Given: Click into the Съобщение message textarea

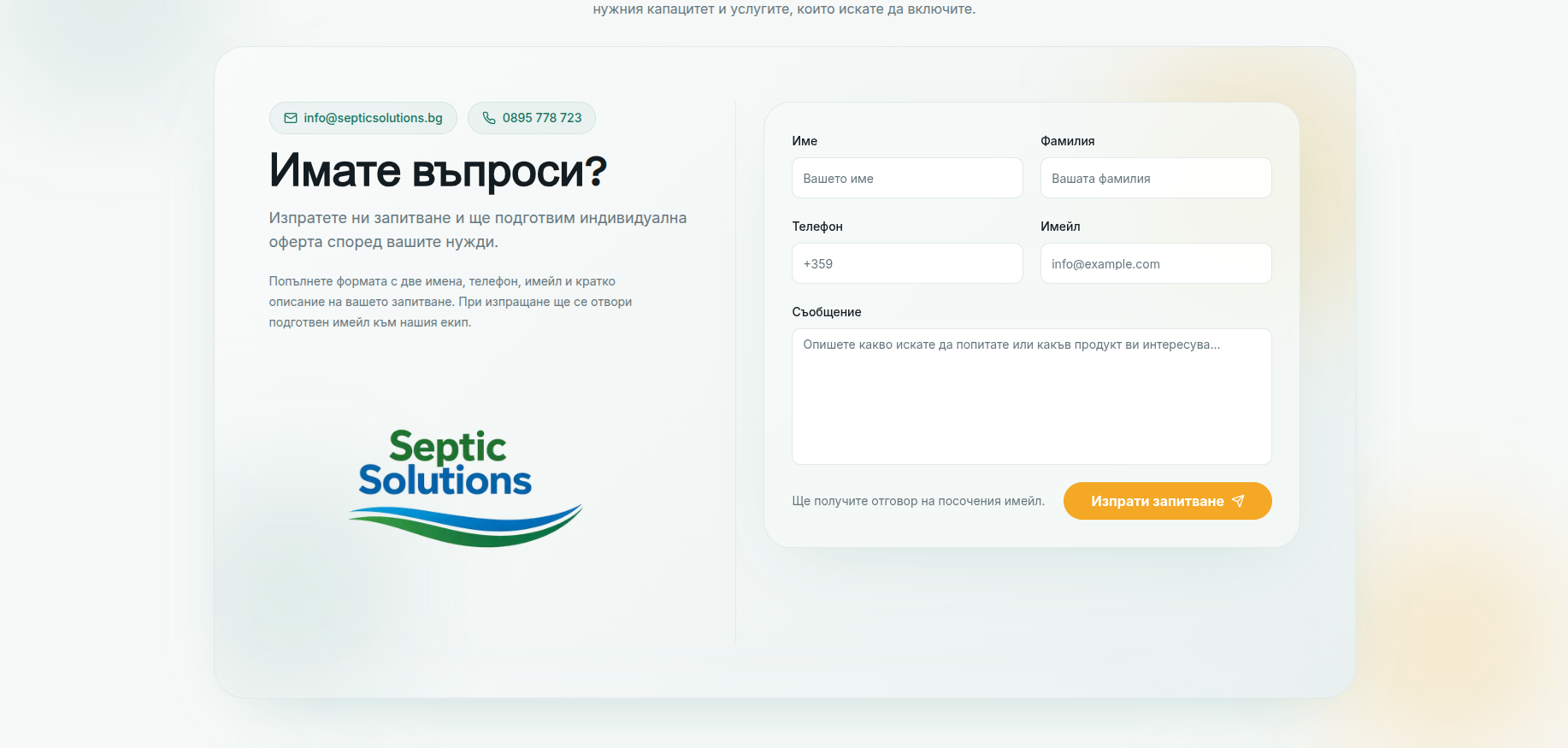Looking at the screenshot, I should [x=1032, y=397].
